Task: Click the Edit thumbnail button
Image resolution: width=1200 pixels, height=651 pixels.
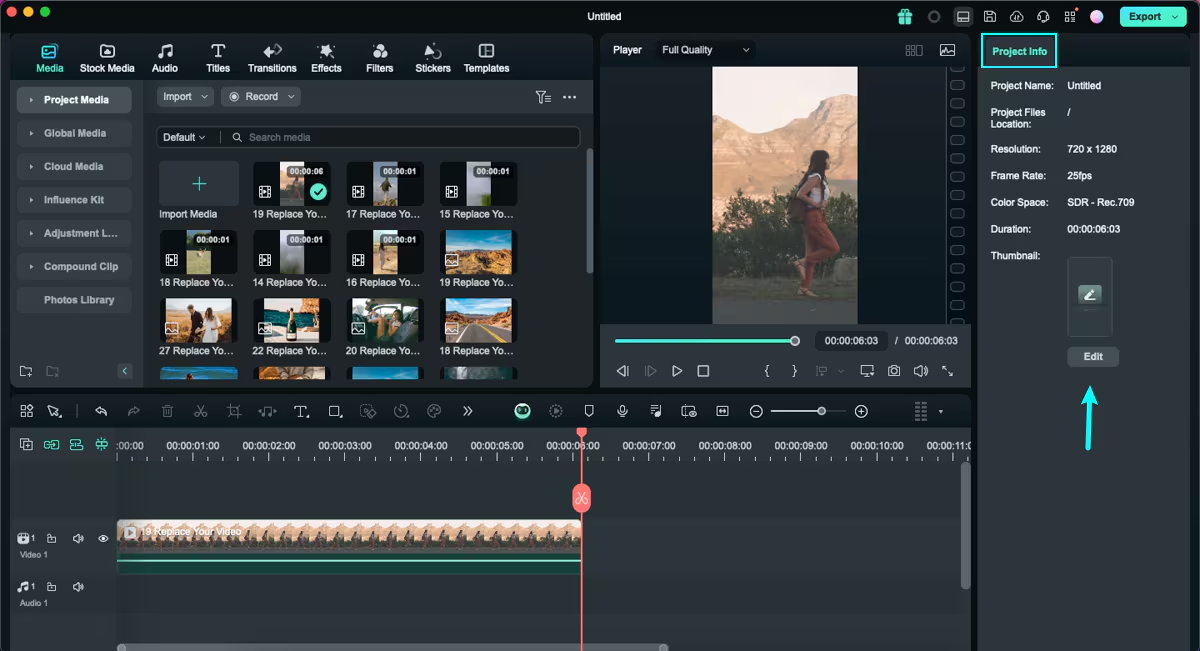Action: [x=1093, y=357]
